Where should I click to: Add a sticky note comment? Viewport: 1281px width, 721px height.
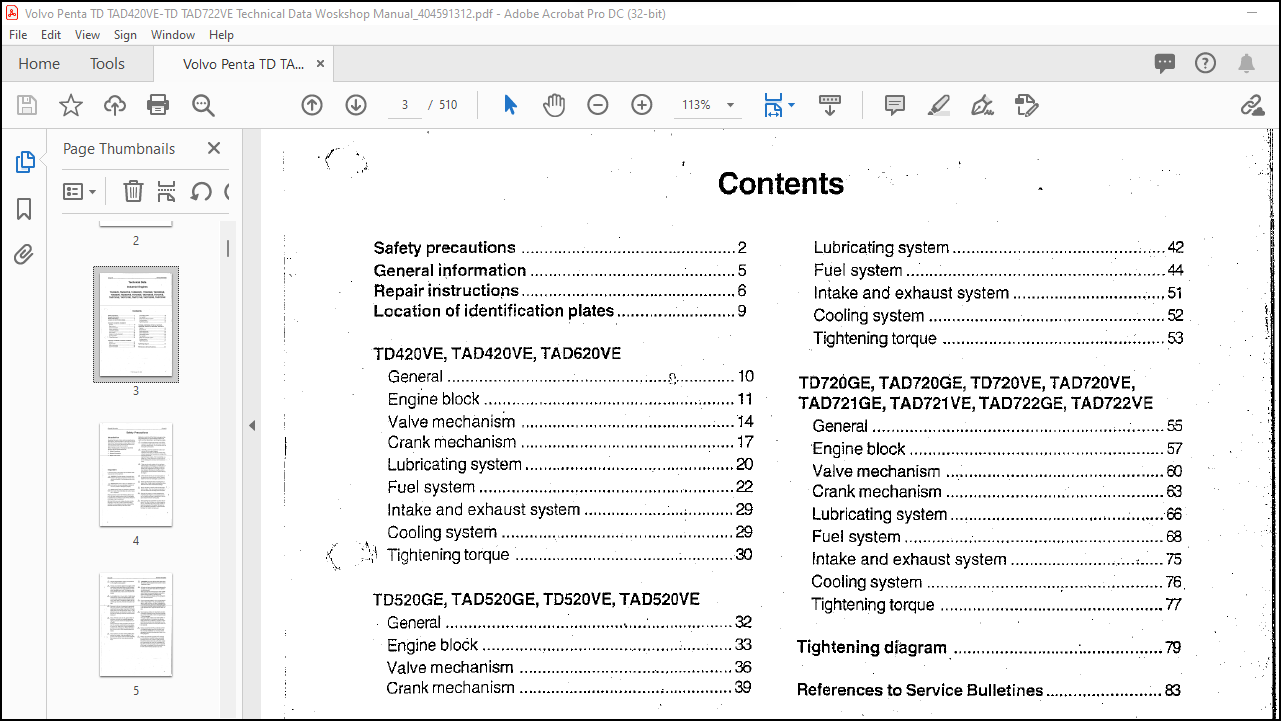[x=895, y=105]
